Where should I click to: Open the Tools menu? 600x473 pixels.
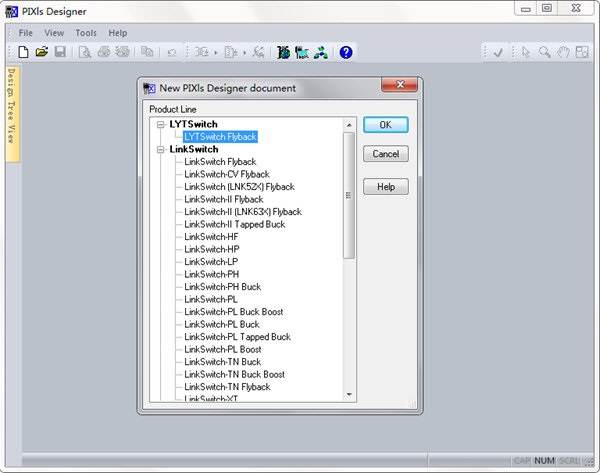pyautogui.click(x=86, y=33)
